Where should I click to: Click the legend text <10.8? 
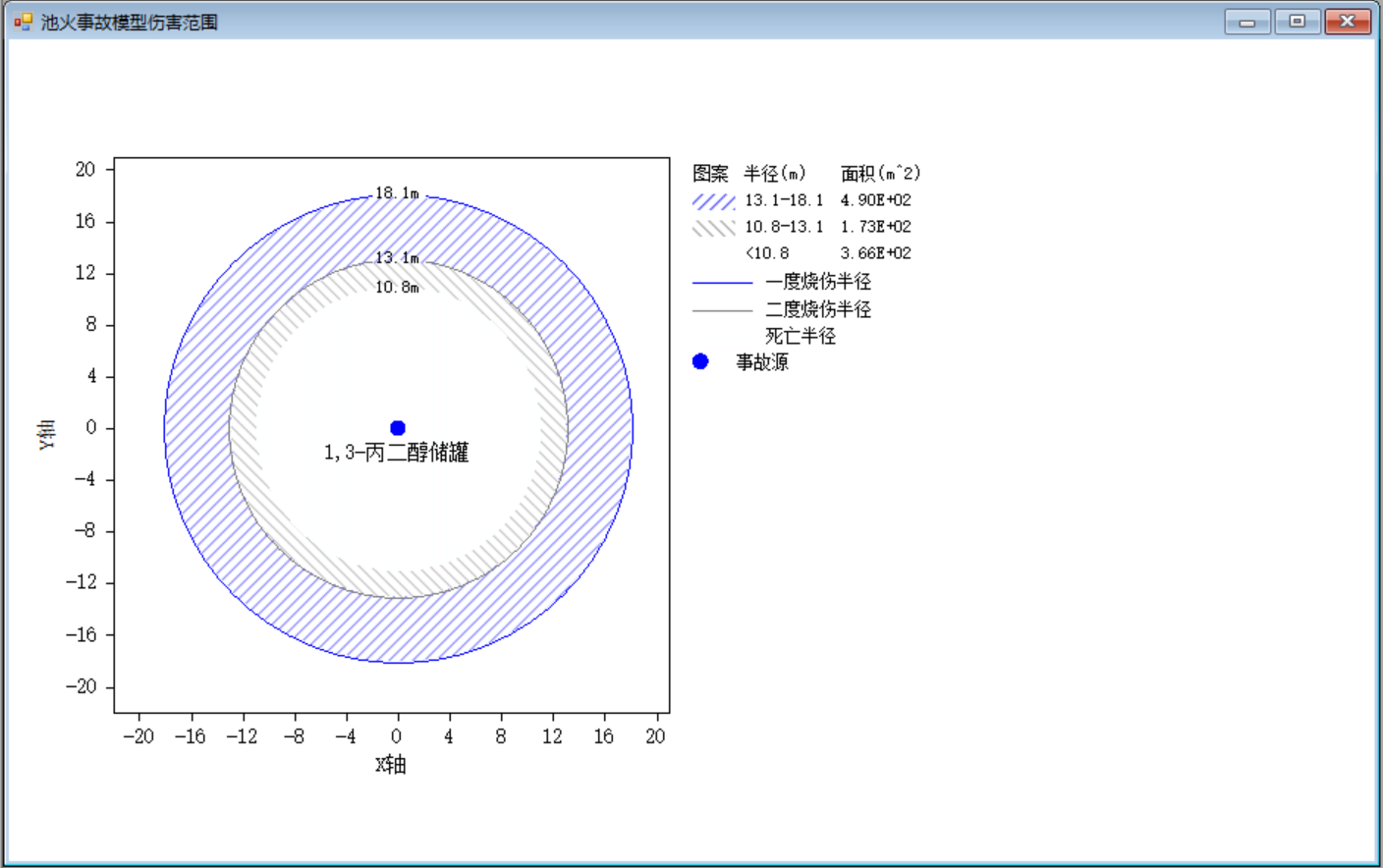[x=767, y=253]
